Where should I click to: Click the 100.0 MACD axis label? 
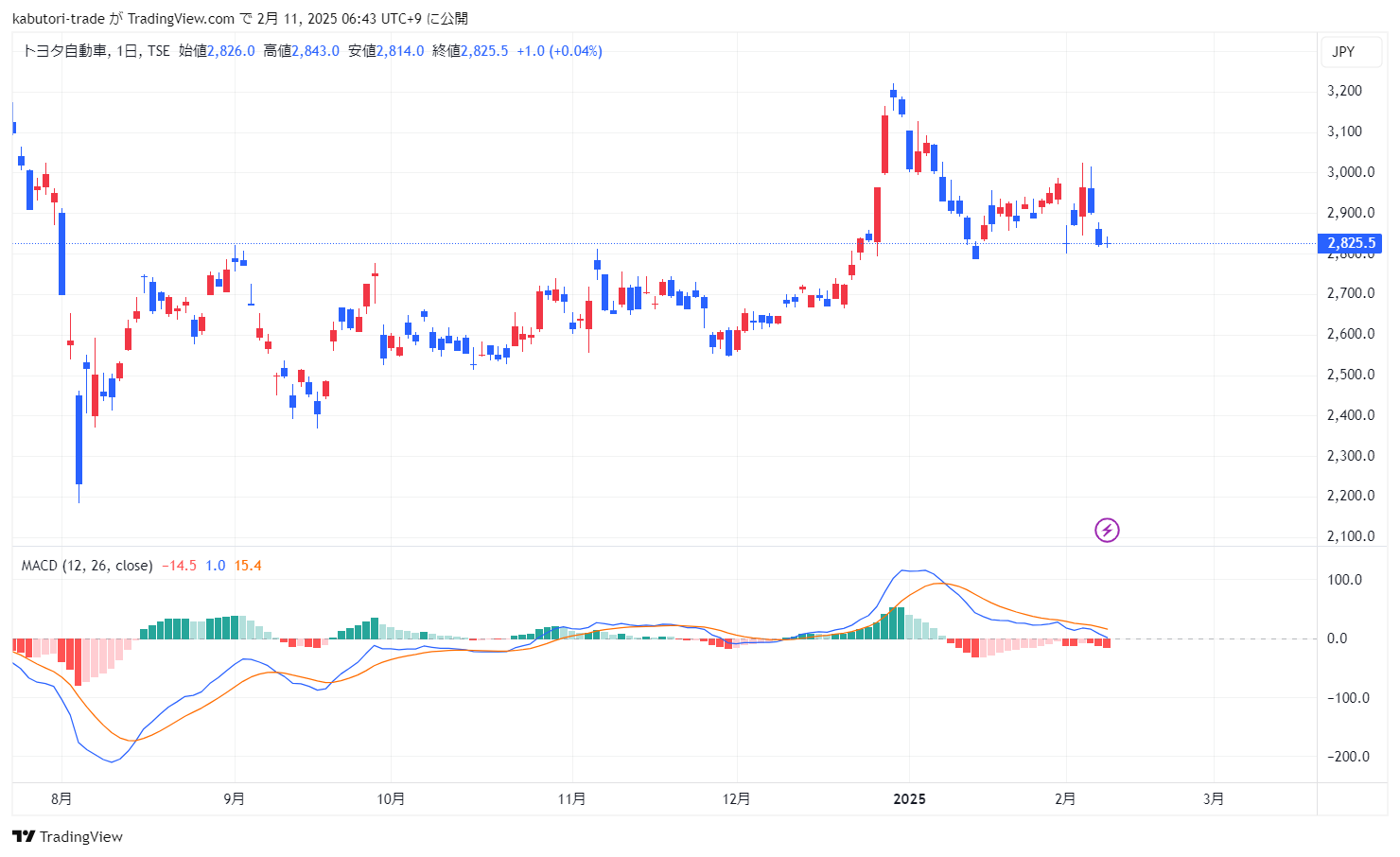coord(1344,580)
